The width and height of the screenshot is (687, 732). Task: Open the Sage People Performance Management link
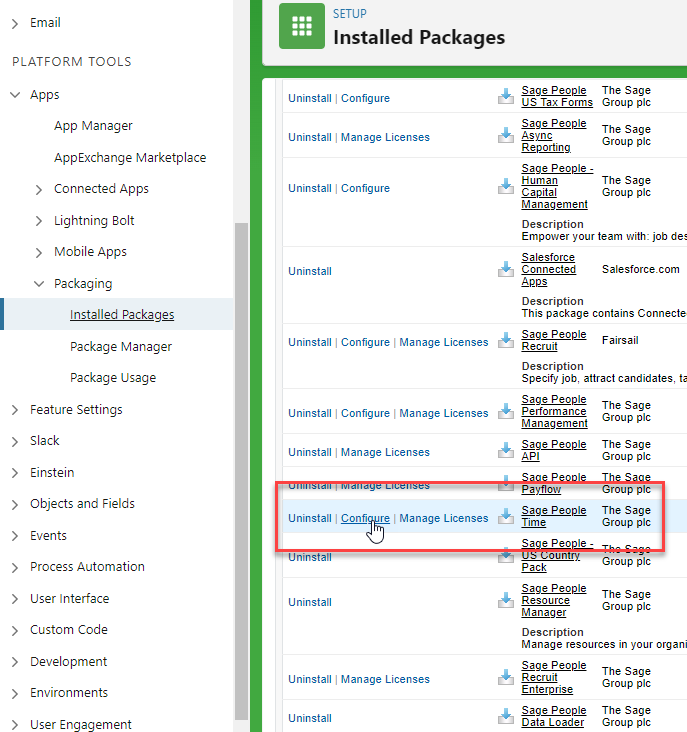[x=554, y=411]
